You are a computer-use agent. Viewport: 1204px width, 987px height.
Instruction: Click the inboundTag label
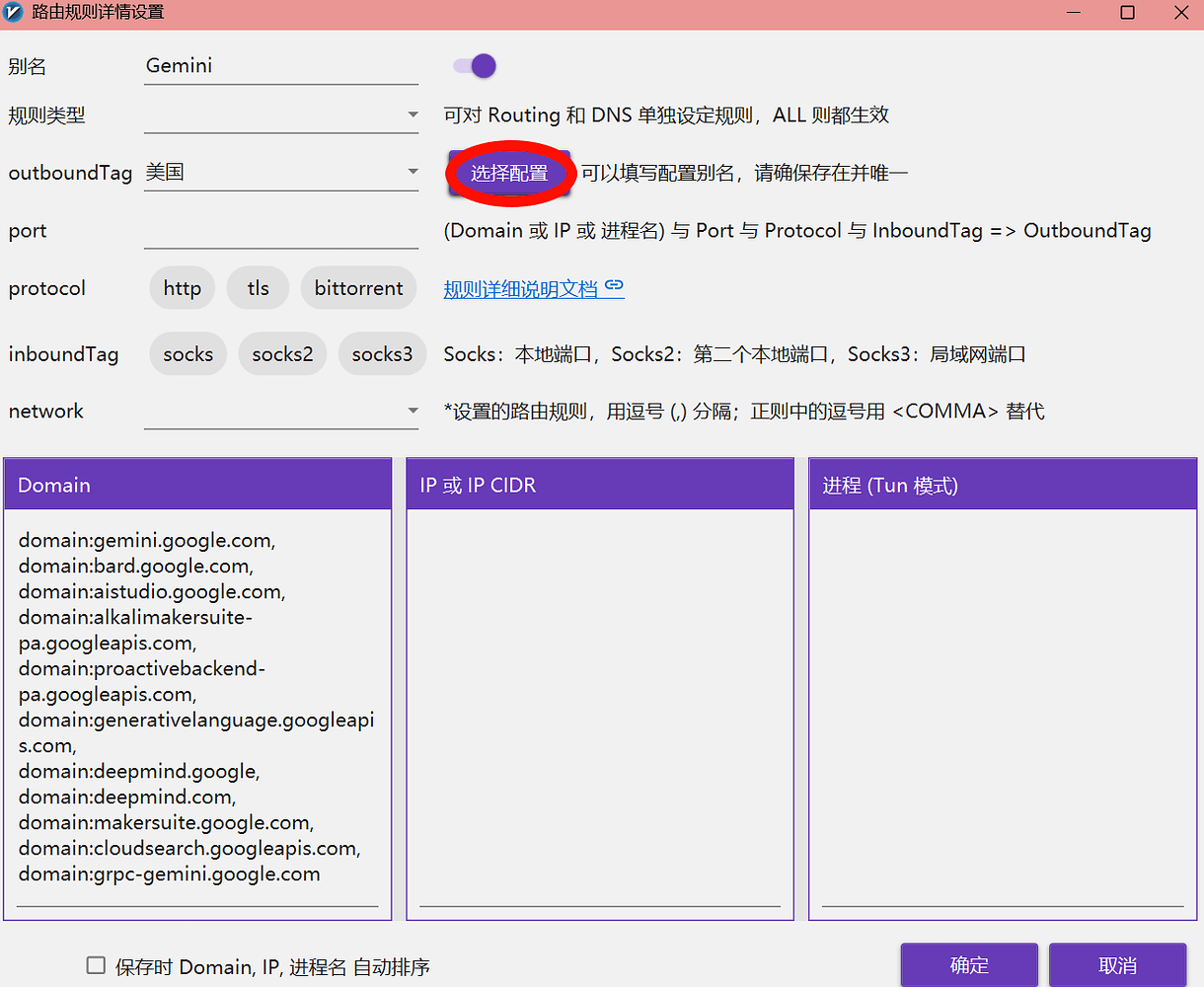click(63, 354)
